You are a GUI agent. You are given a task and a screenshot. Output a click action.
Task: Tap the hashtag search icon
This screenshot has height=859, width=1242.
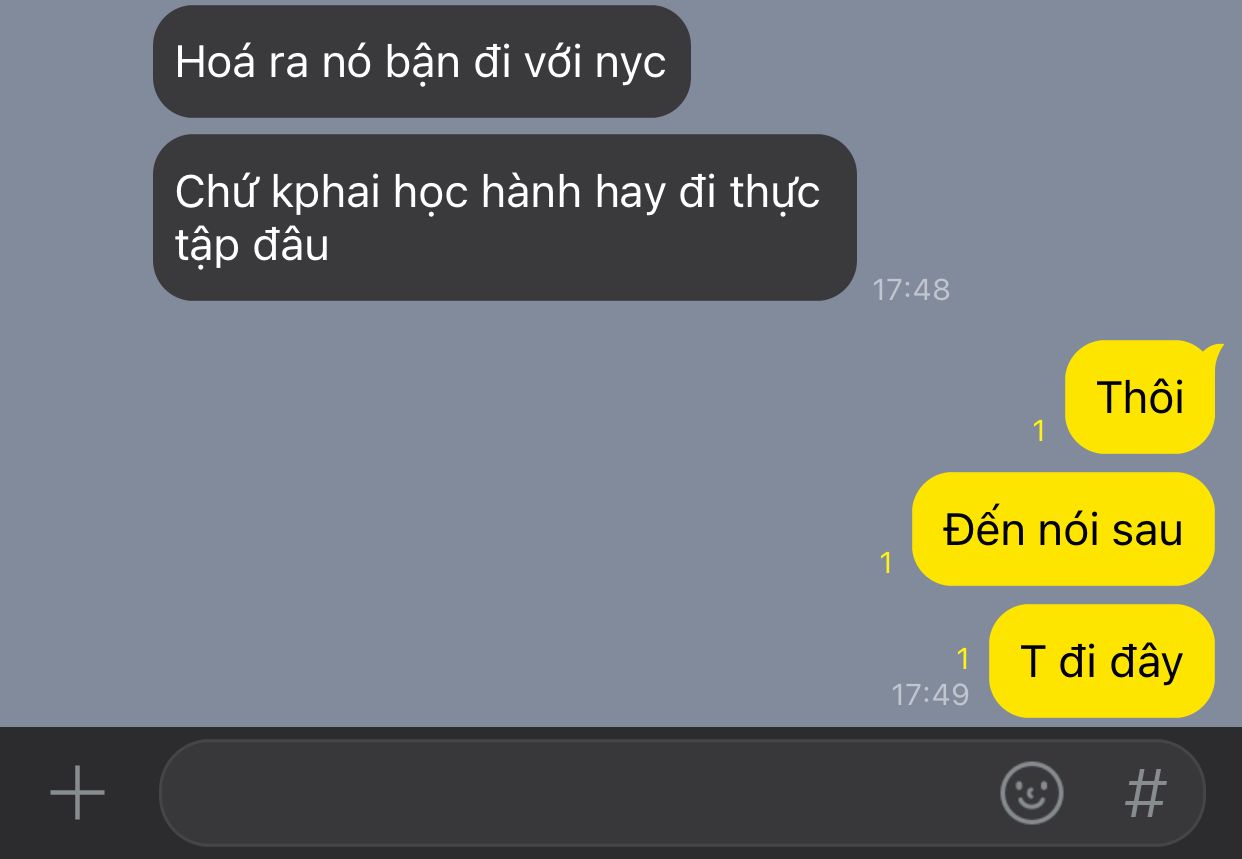[1146, 793]
